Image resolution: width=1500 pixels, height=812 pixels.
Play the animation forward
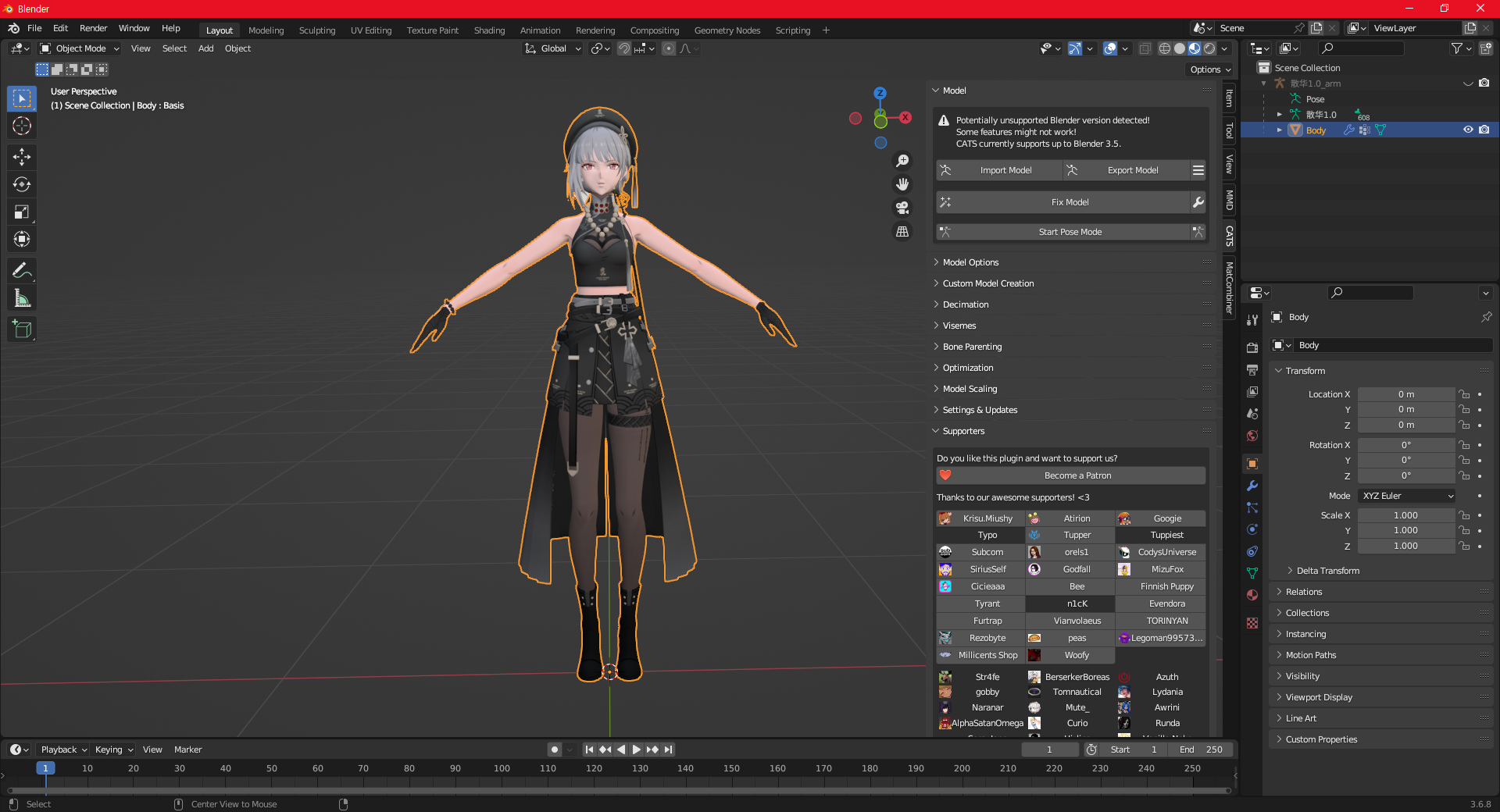tap(637, 750)
